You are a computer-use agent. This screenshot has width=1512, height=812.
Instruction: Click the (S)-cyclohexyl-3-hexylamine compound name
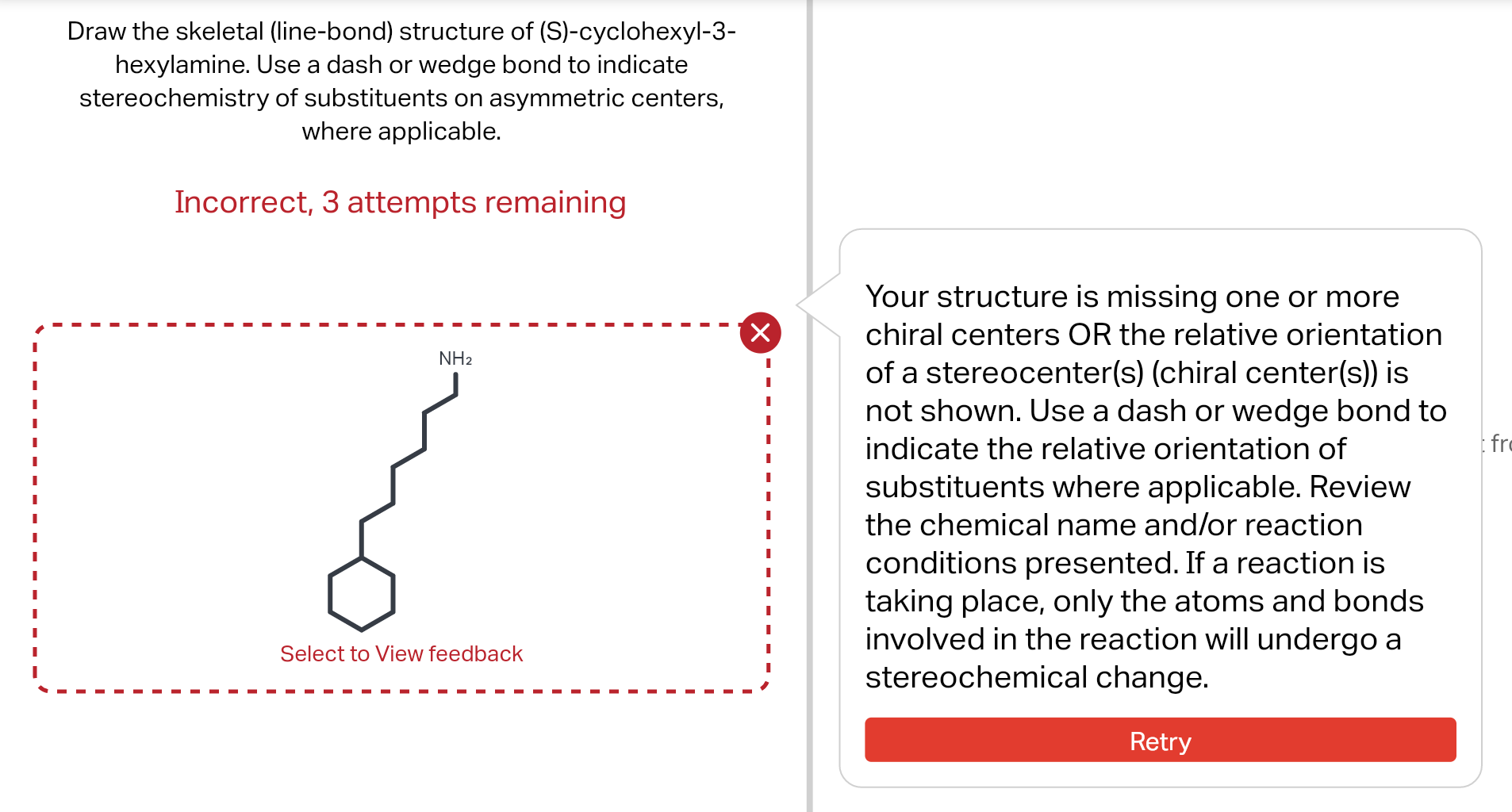pyautogui.click(x=638, y=31)
